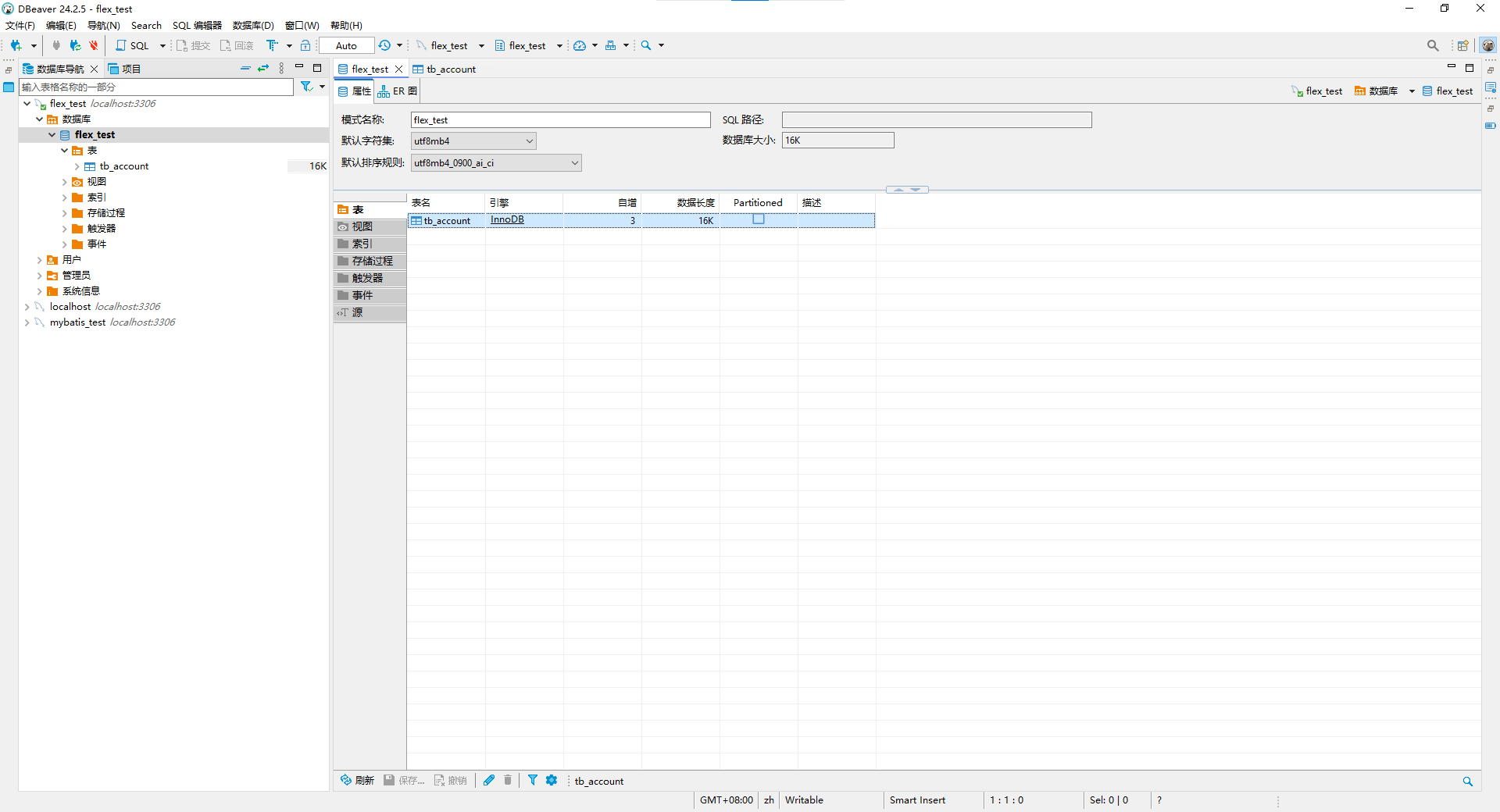The height and width of the screenshot is (812, 1500).
Task: Click the flex_test breadcrumb connection link
Action: coord(1317,91)
